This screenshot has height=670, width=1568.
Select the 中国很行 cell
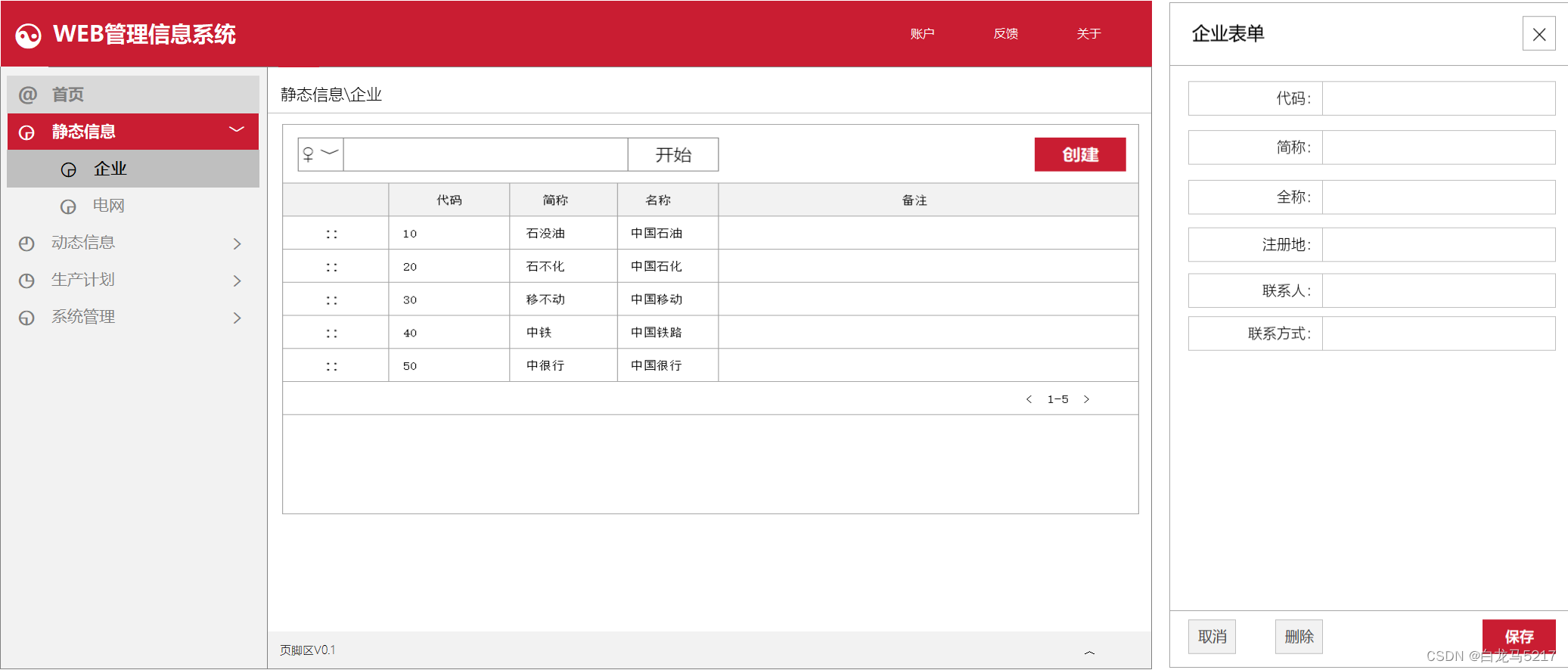(x=668, y=366)
